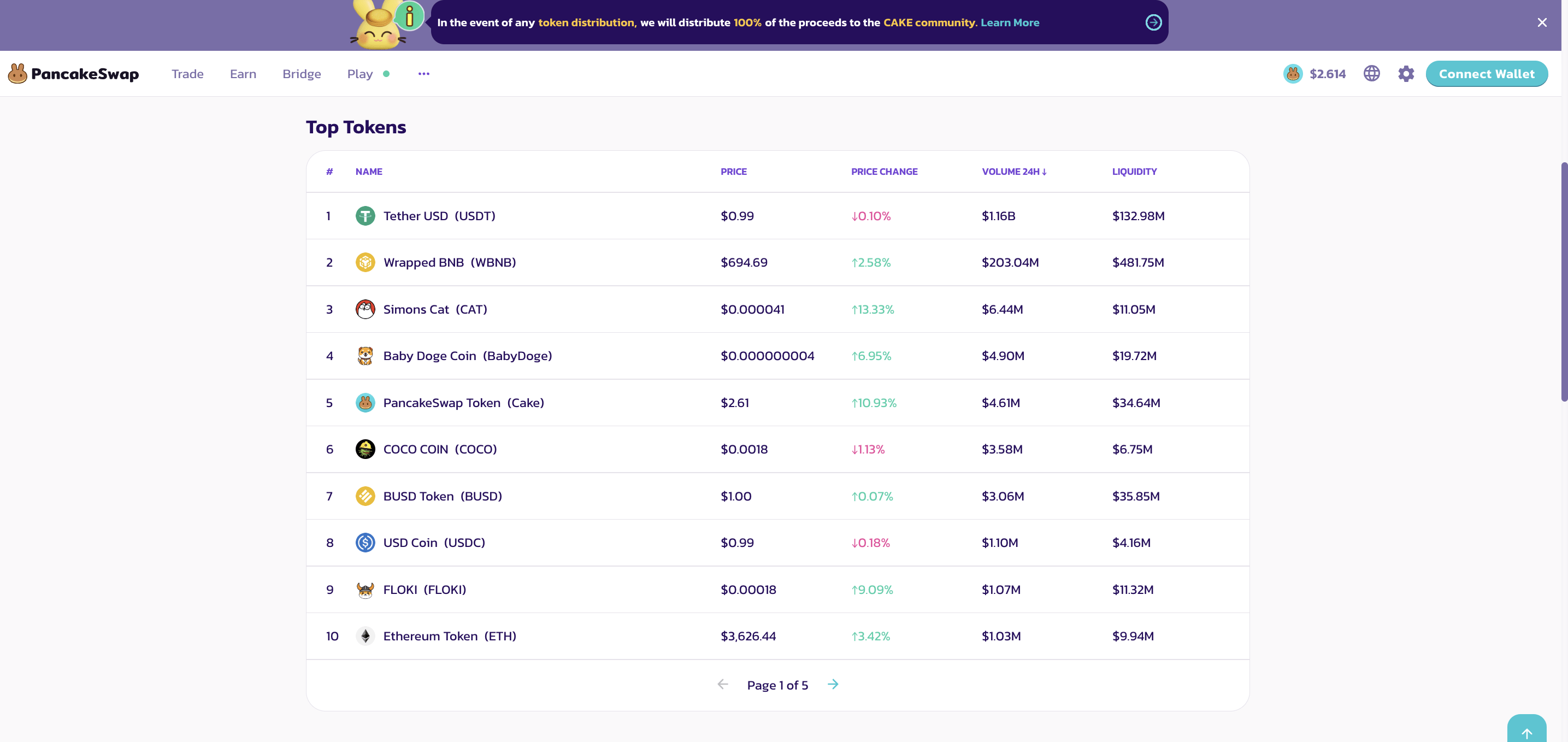This screenshot has width=1568, height=742.
Task: Open Ethereum Token (ETH) row
Action: tap(777, 636)
